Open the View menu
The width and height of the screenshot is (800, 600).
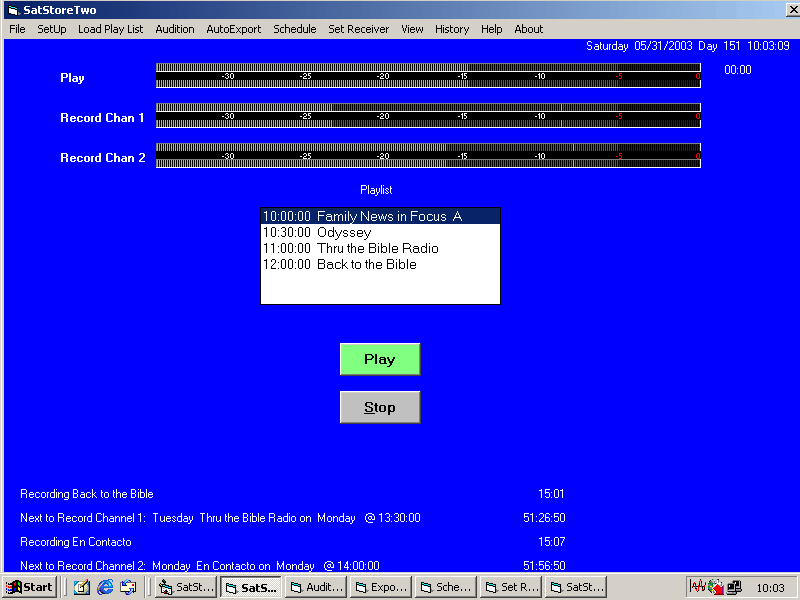pos(412,29)
